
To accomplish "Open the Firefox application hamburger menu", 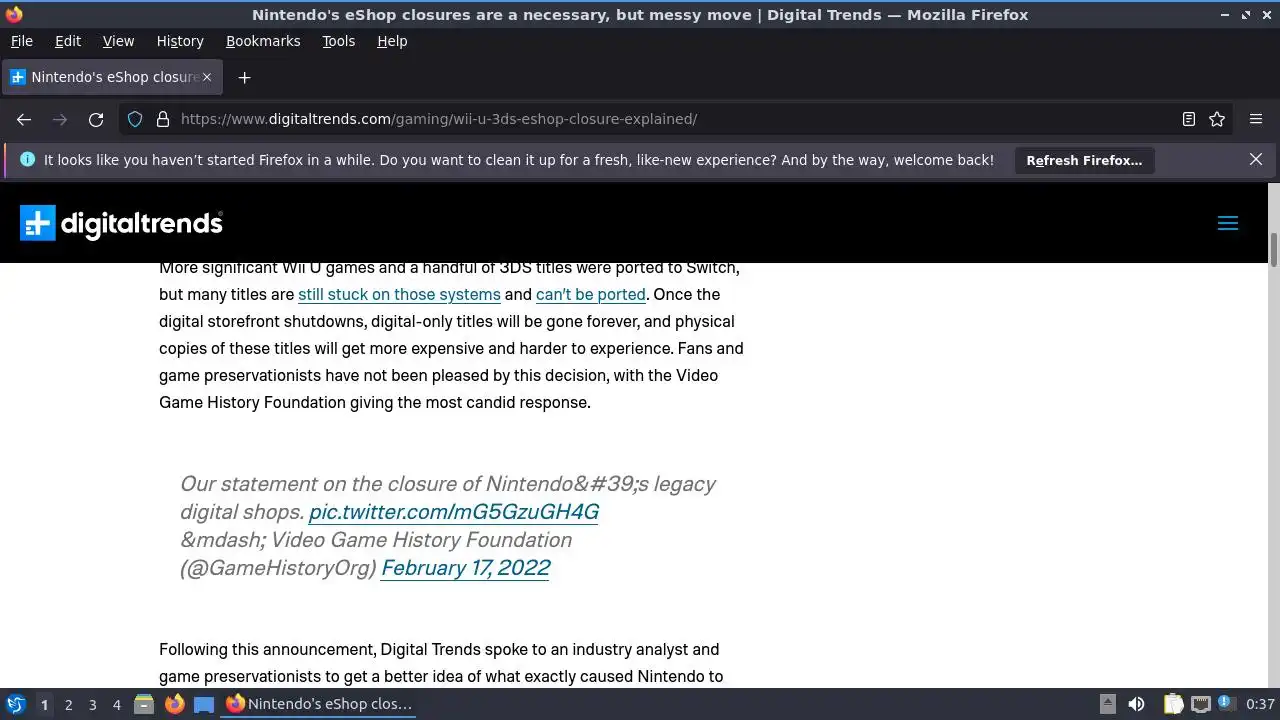I will [x=1256, y=119].
